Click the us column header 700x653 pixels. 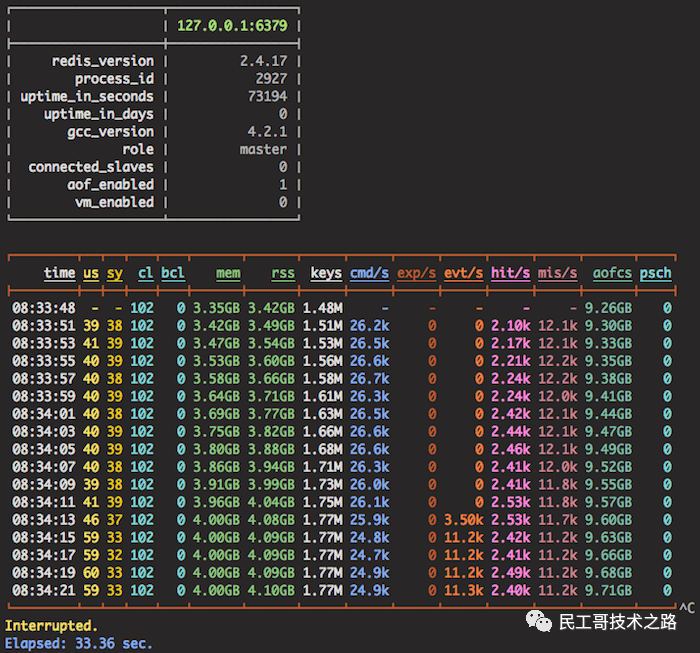click(91, 273)
